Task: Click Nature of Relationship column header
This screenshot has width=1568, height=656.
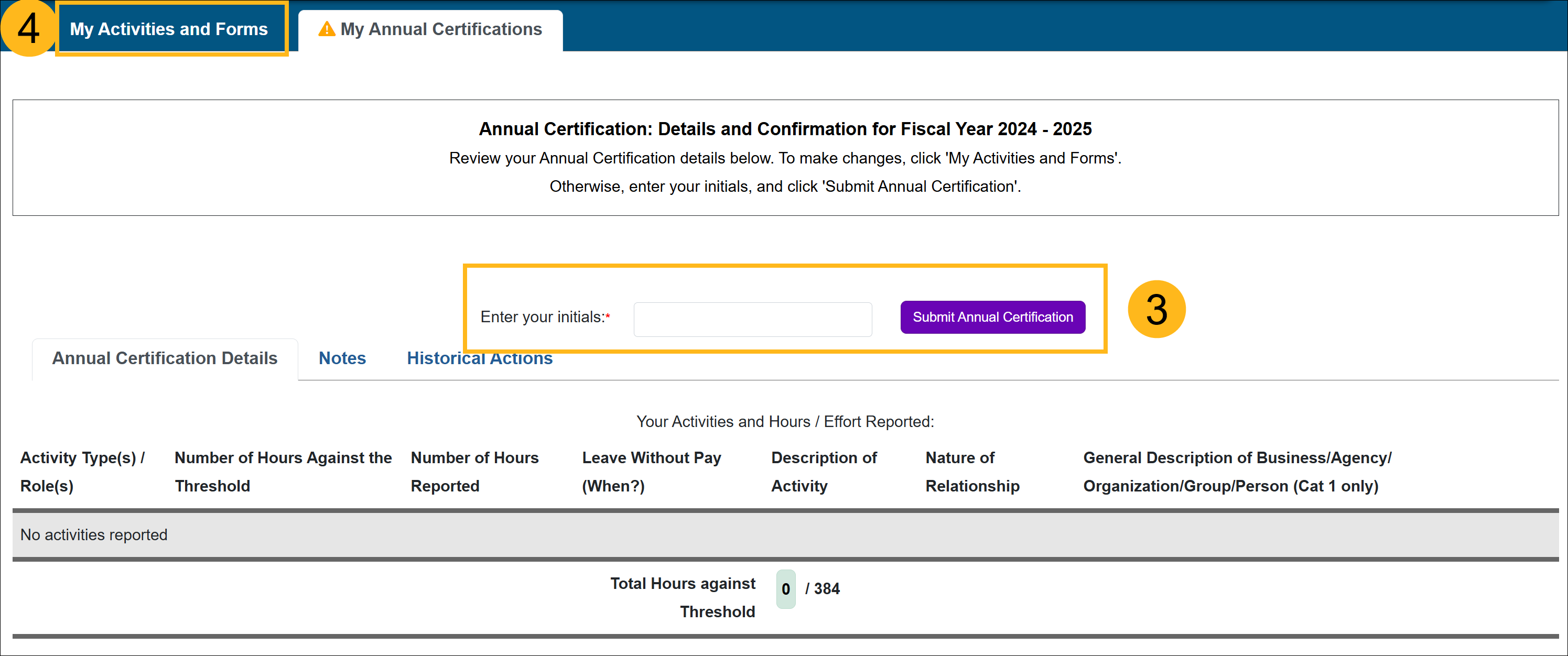Action: tap(972, 472)
